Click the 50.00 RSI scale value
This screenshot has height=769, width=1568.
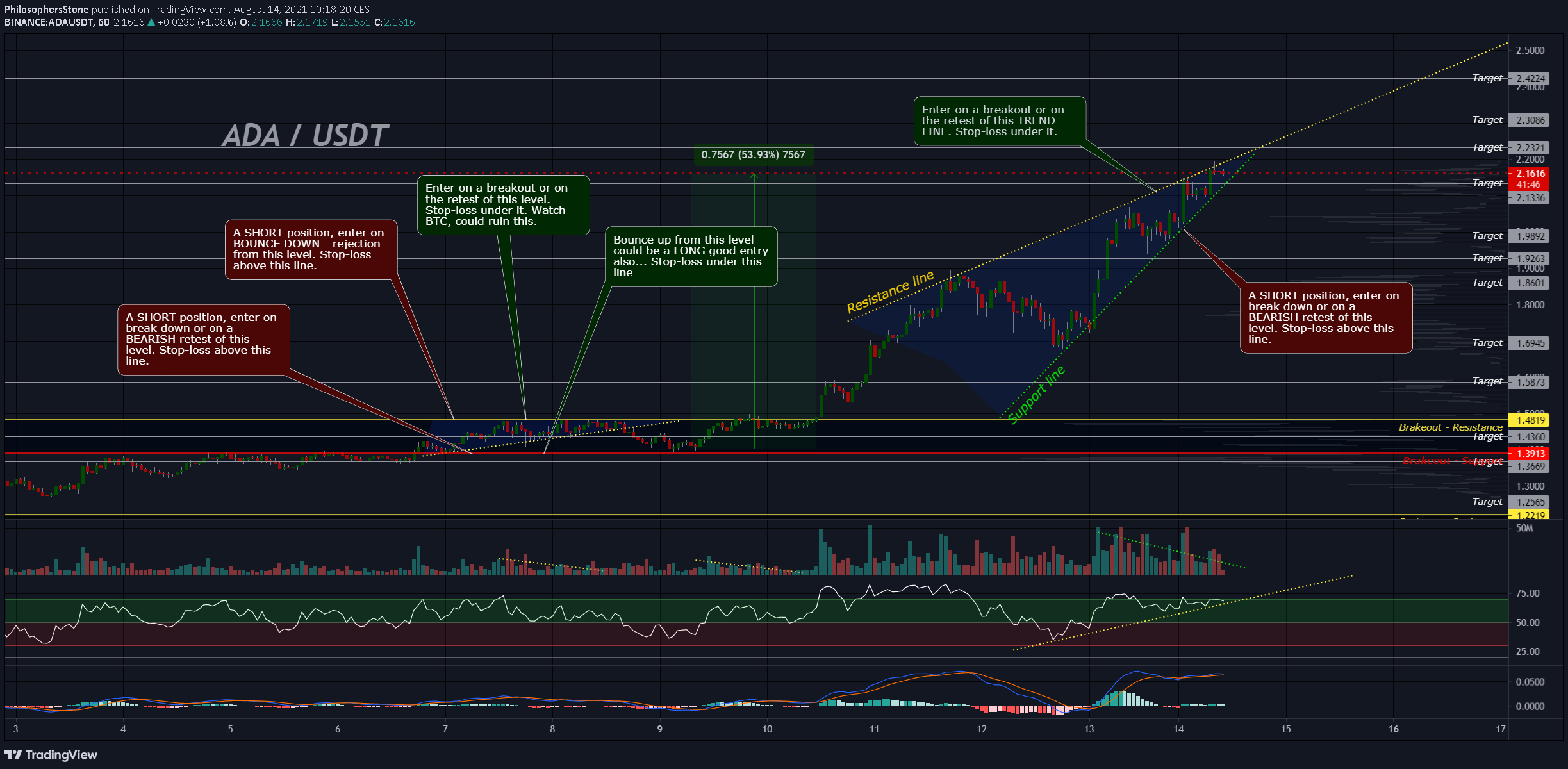(x=1528, y=623)
